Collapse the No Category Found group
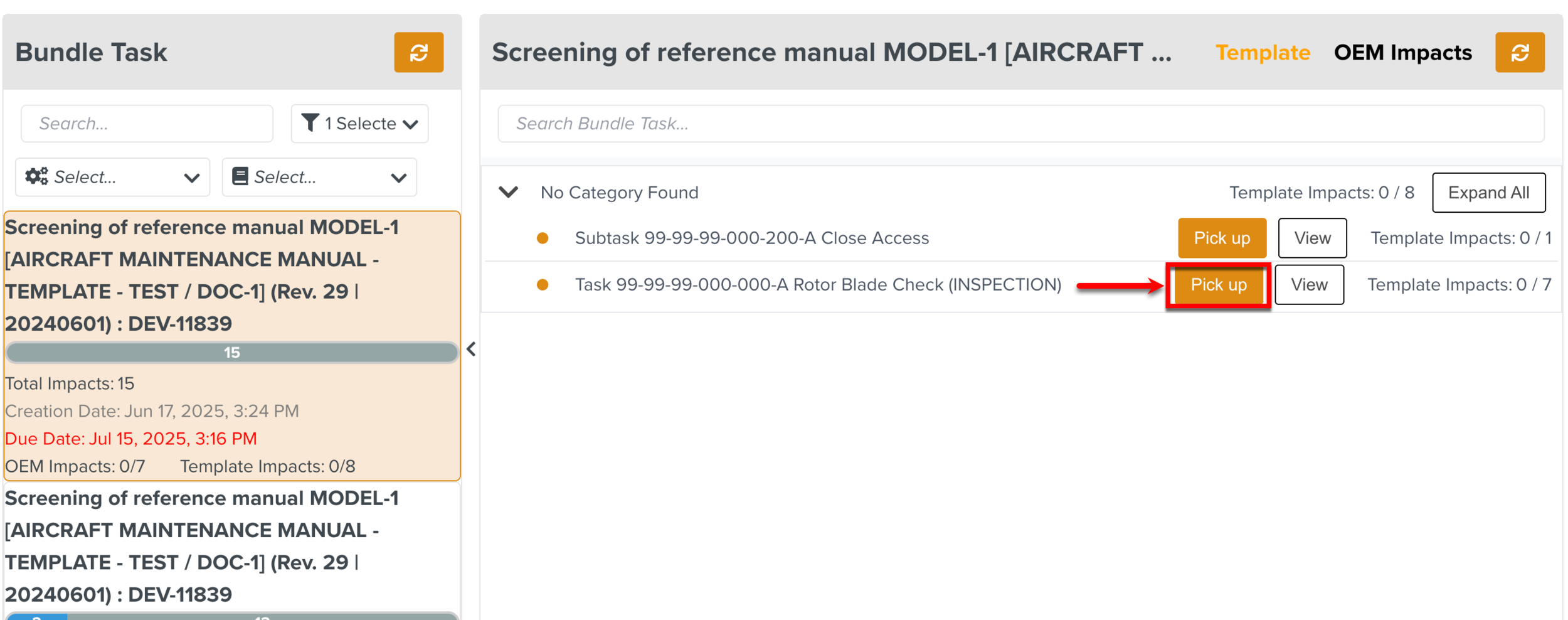Image resolution: width=1568 pixels, height=620 pixels. [x=508, y=192]
